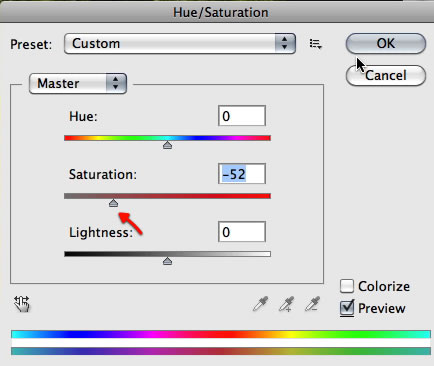Open the Preset Custom dropdown
The width and height of the screenshot is (434, 366).
pyautogui.click(x=180, y=43)
